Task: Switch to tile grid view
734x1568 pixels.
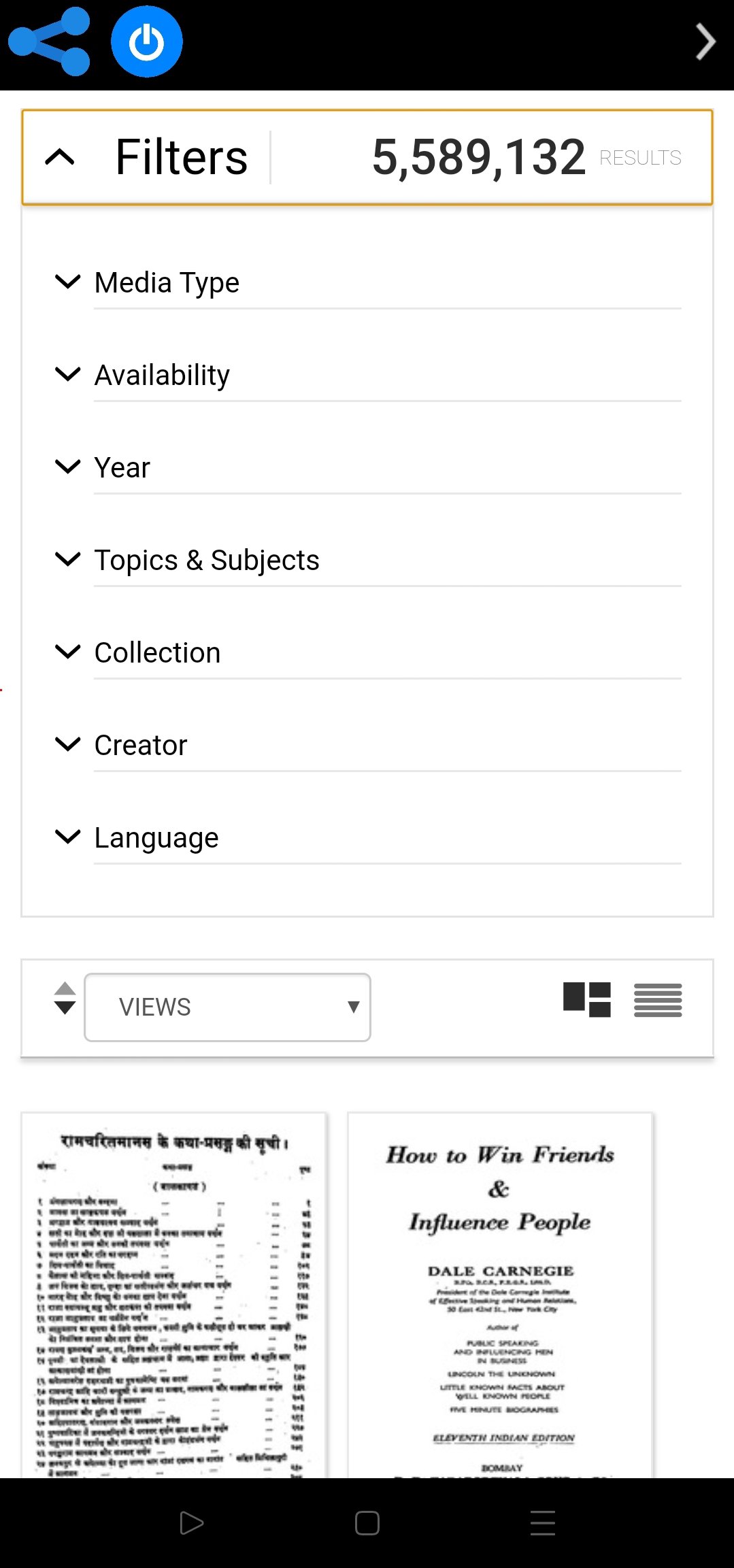Action: pos(586,1000)
